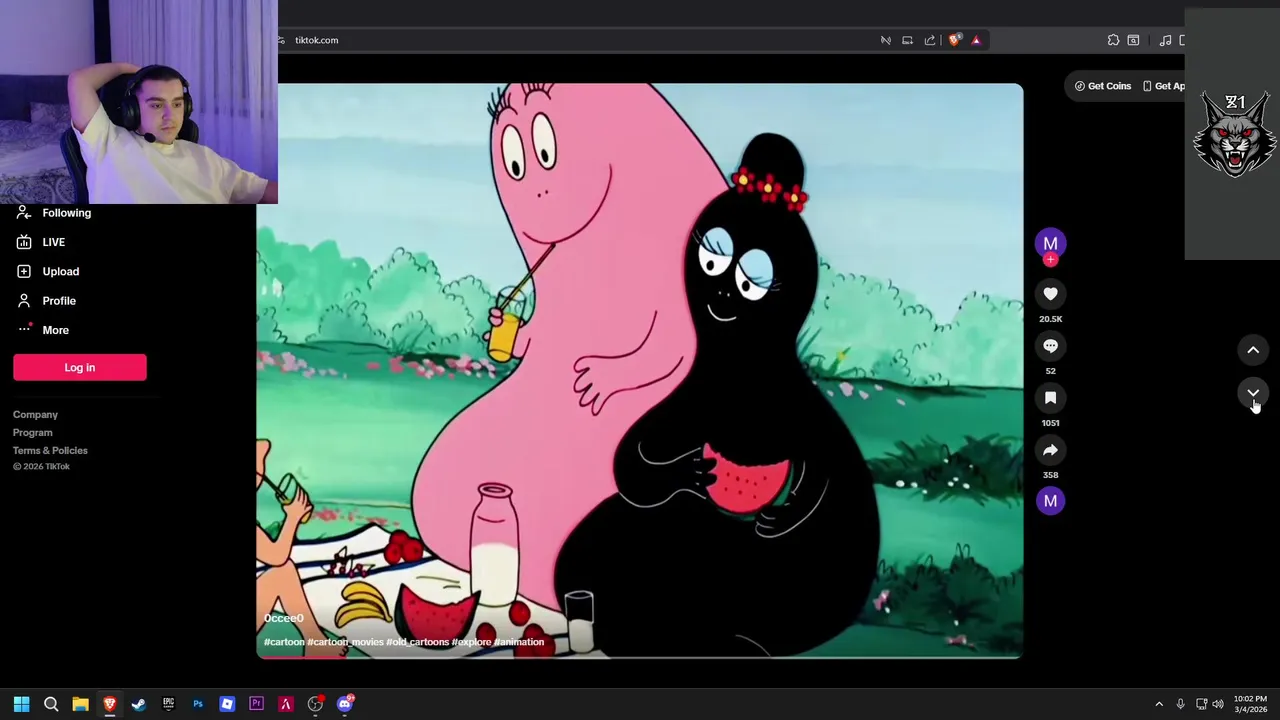Open OBS Studio from the taskbar
Image resolution: width=1280 pixels, height=720 pixels.
coord(315,704)
